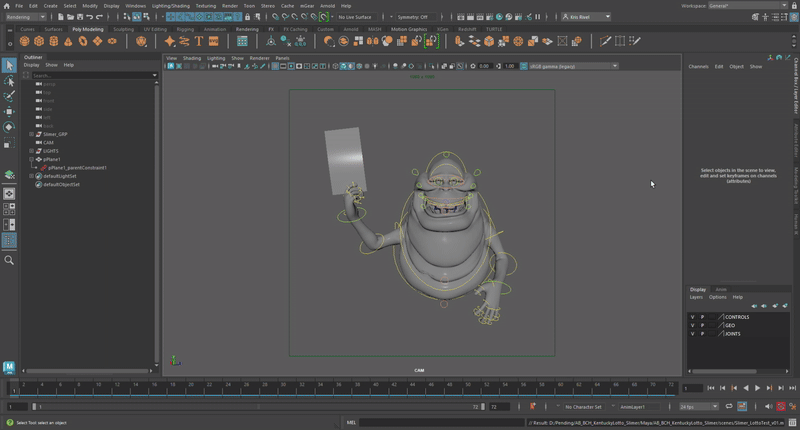Create a poly cube from shelf
The width and height of the screenshot is (800, 430).
point(39,41)
